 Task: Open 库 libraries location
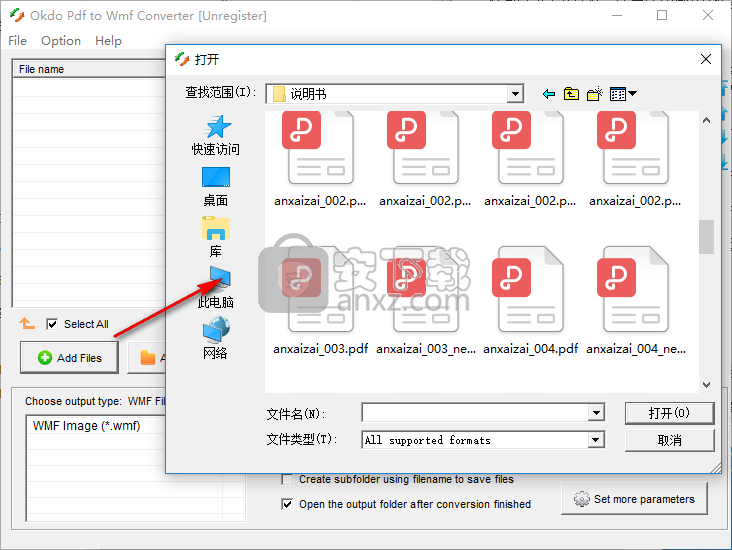tap(216, 237)
